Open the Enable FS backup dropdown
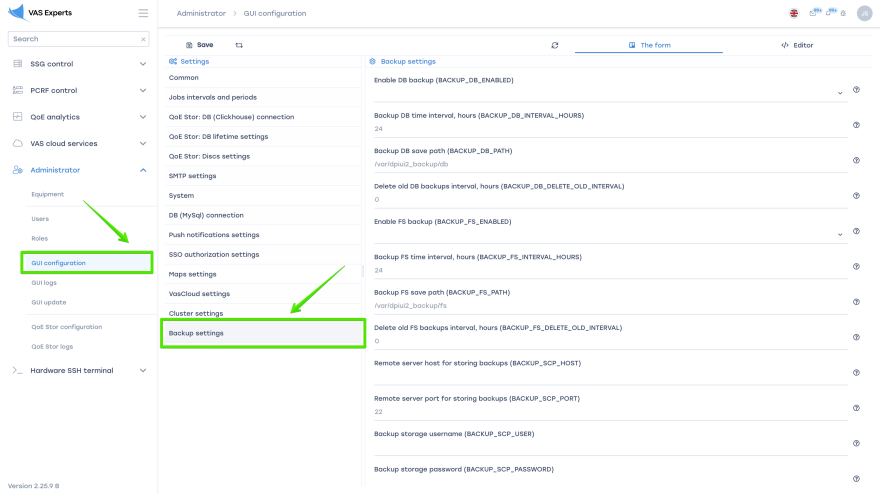Screen dimensions: 880x494 pos(840,234)
